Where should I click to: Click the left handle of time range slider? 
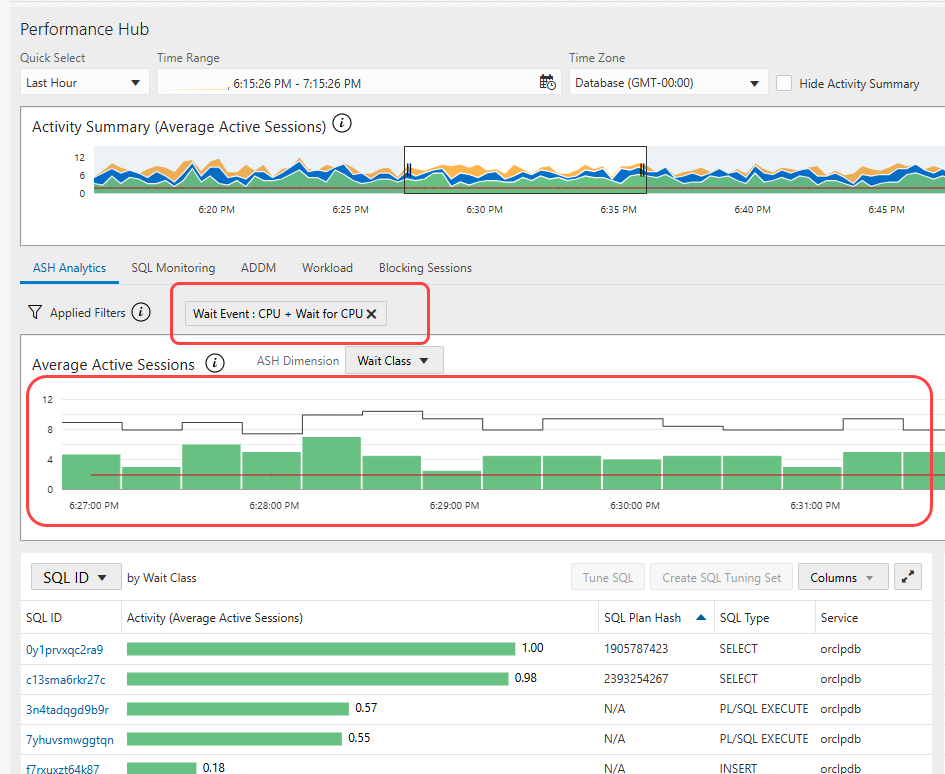(x=408, y=170)
